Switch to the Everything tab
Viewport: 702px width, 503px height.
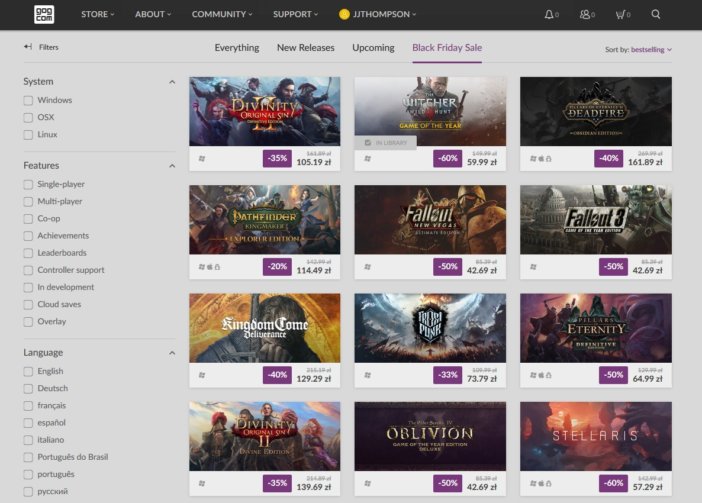(237, 48)
